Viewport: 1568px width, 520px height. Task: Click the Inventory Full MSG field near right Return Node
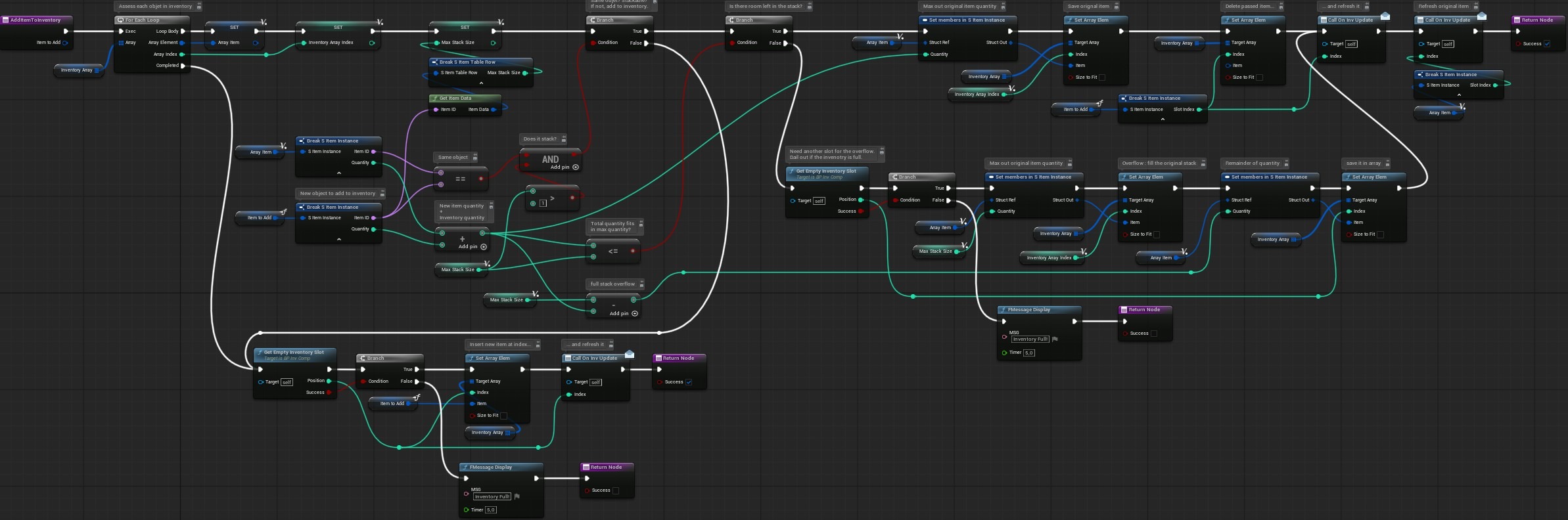coord(1030,339)
